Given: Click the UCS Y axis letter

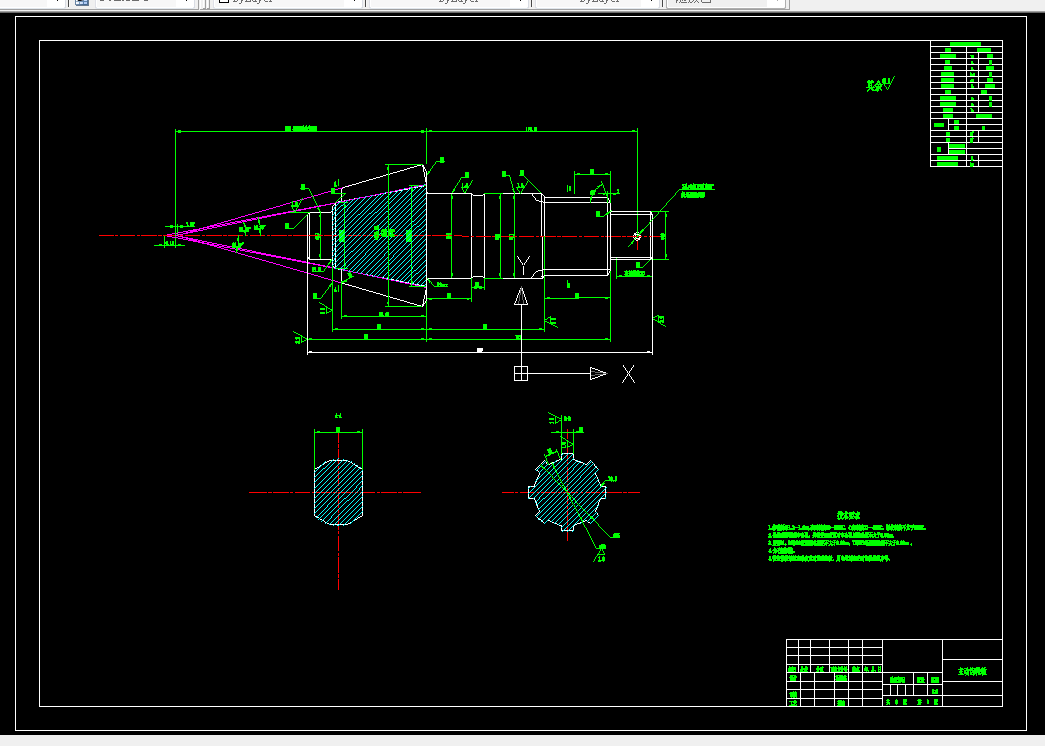Looking at the screenshot, I should click(524, 265).
